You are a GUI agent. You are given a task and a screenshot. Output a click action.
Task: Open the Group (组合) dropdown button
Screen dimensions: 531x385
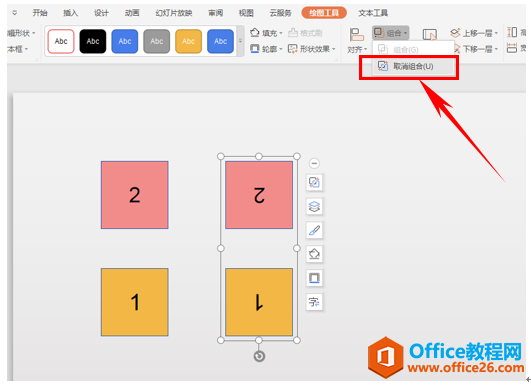pyautogui.click(x=390, y=33)
